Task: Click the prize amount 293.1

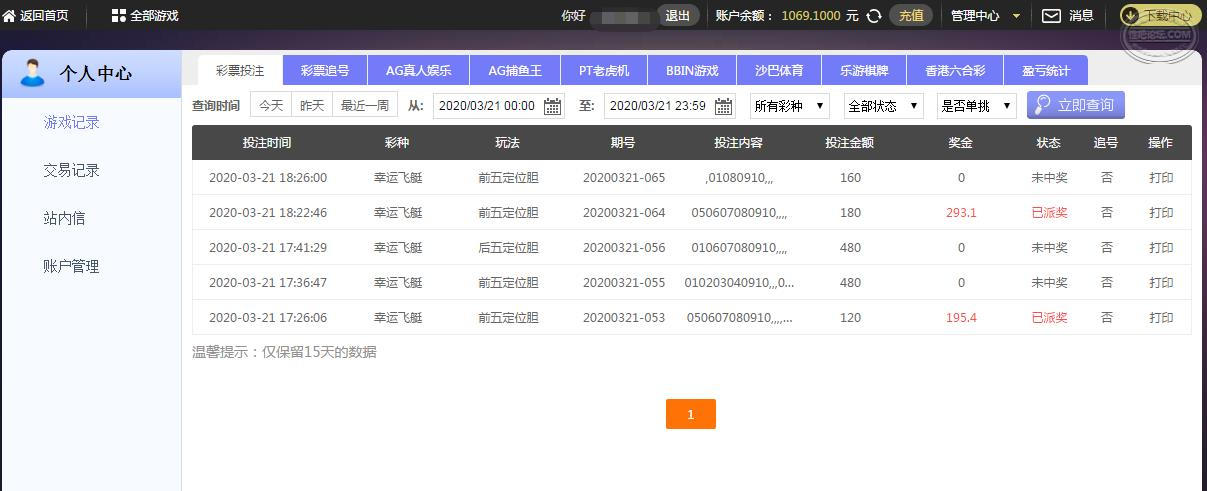Action: click(x=961, y=213)
